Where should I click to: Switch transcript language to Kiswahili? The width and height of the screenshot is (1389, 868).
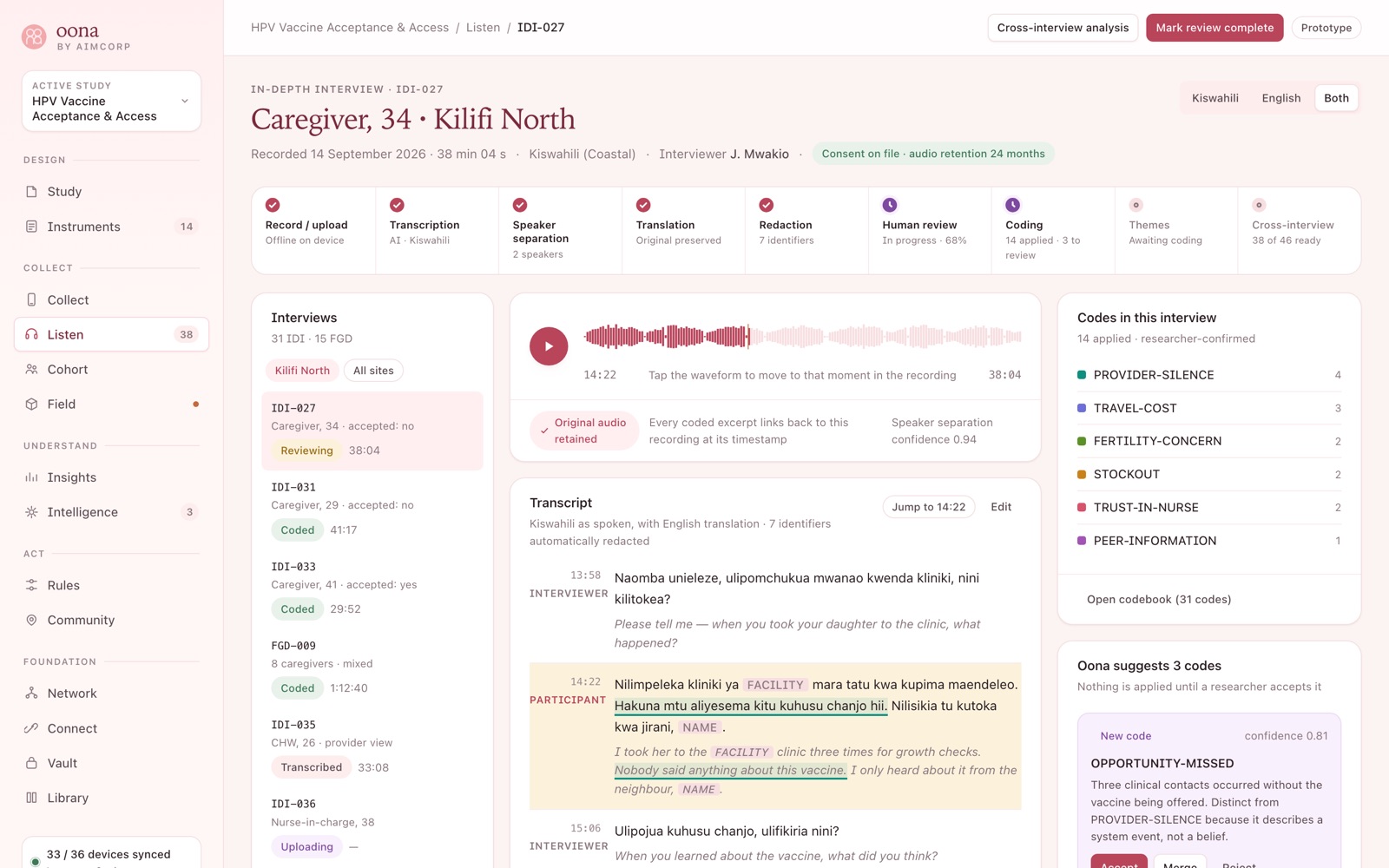[1215, 98]
